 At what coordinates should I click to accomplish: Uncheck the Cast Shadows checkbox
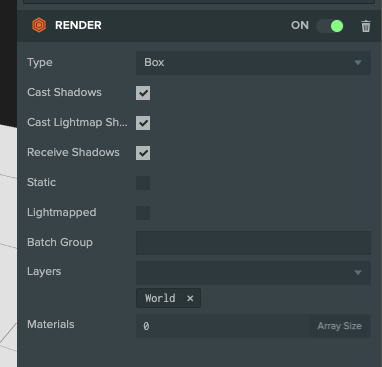coord(143,93)
